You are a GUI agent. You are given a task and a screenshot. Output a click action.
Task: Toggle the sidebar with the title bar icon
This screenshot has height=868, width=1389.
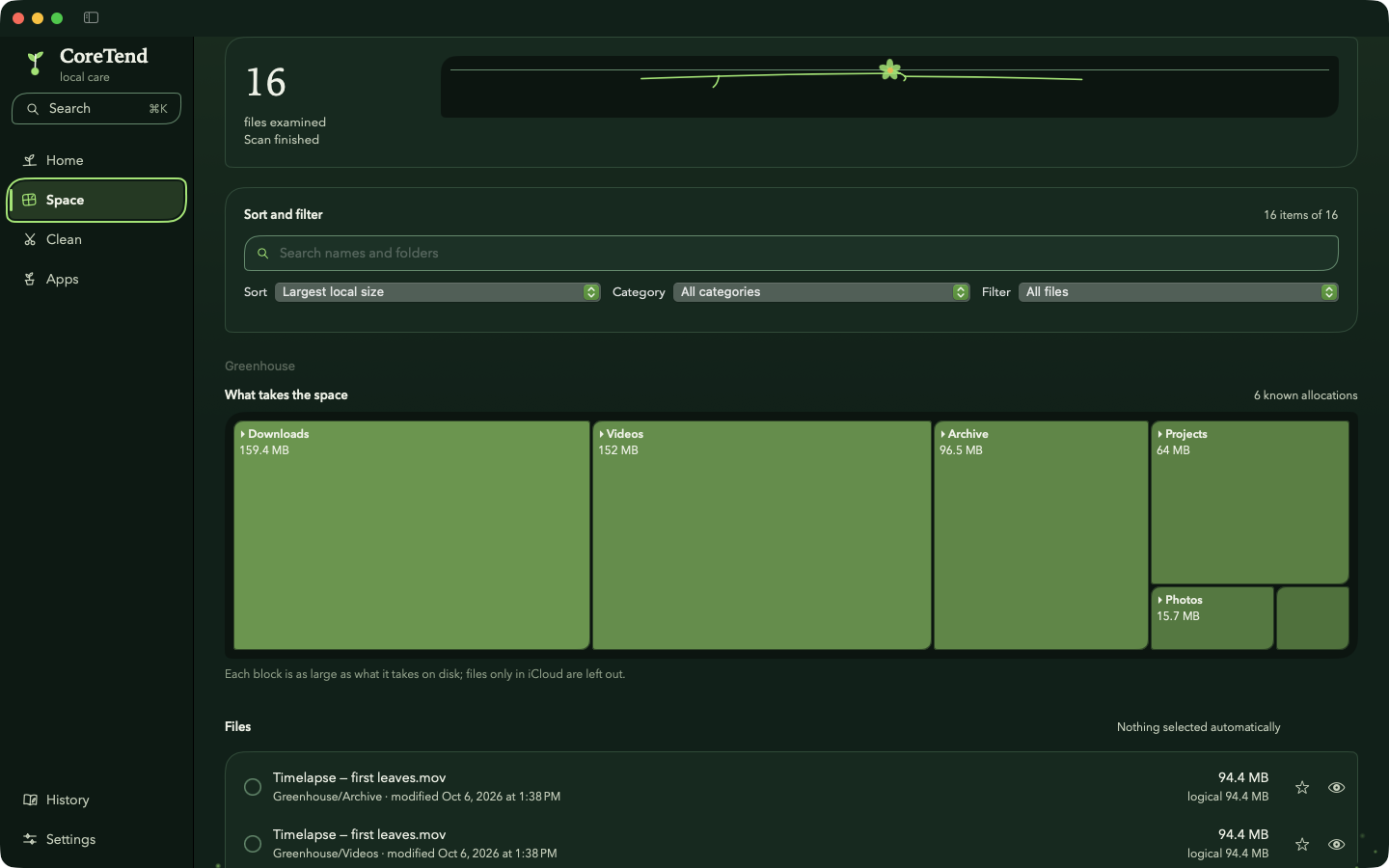[x=91, y=17]
